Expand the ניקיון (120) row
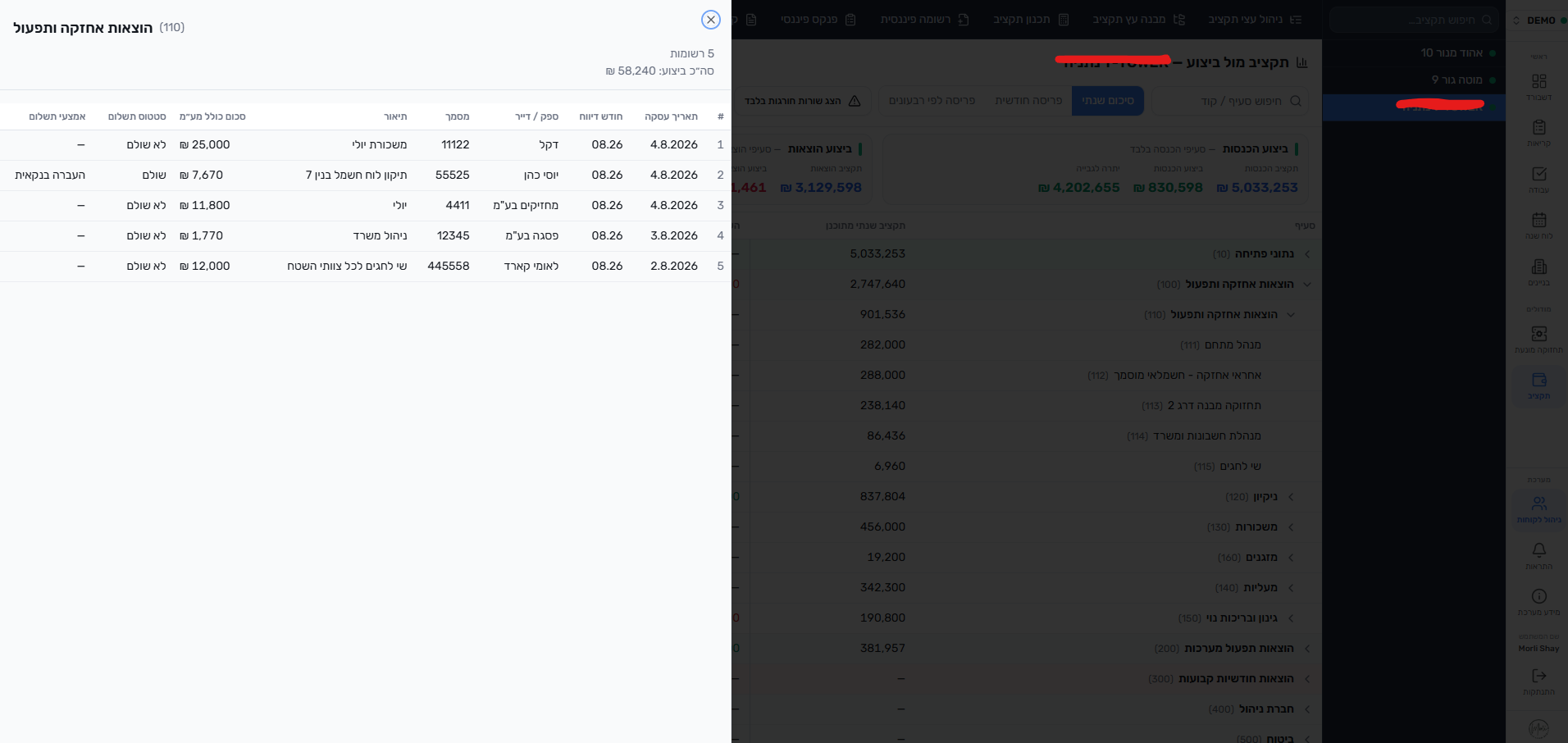1568x743 pixels. click(x=1291, y=497)
